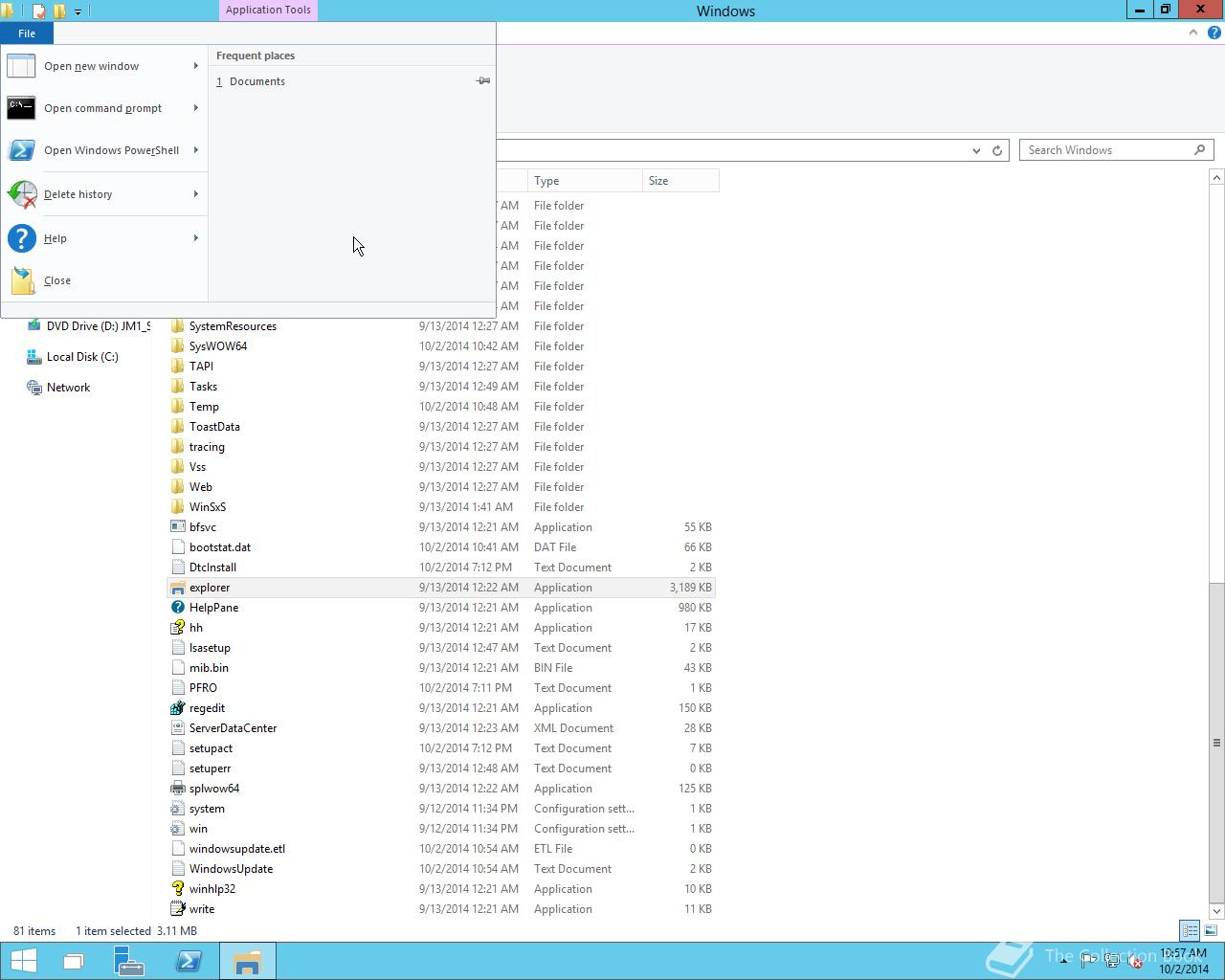Screen dimensions: 1225x980
Task: Unpin Documents from frequent places
Action: (483, 81)
